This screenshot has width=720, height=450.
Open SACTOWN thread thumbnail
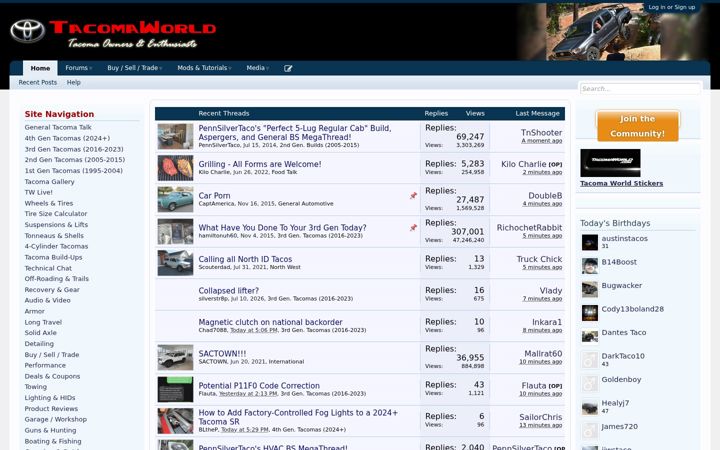(175, 357)
